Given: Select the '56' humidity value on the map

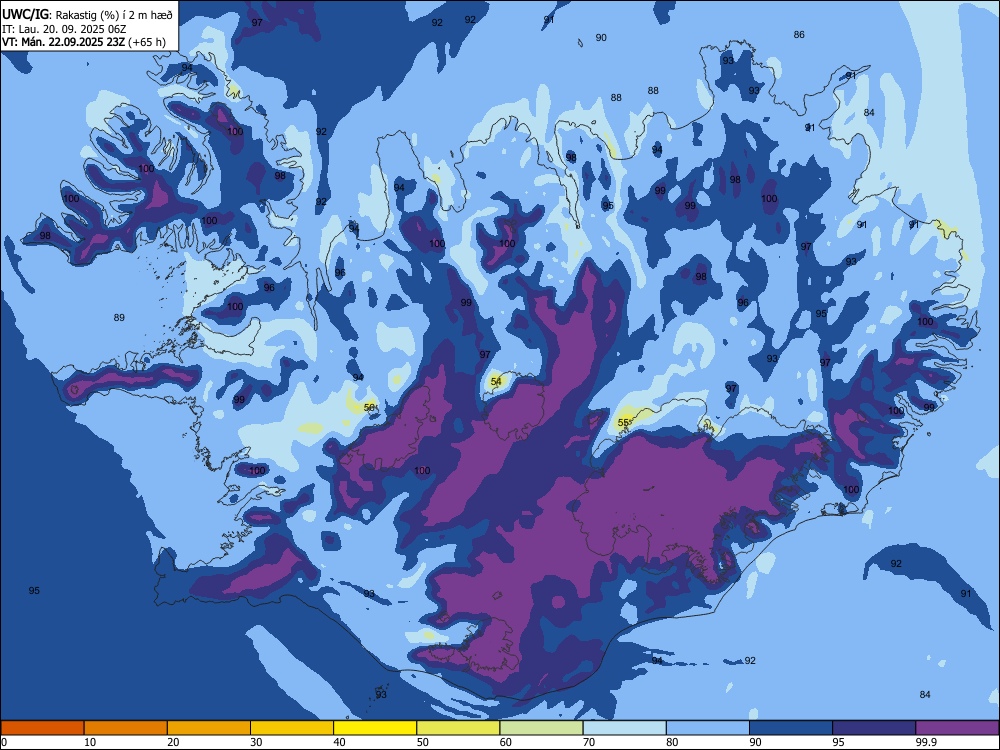Looking at the screenshot, I should click(x=369, y=408).
